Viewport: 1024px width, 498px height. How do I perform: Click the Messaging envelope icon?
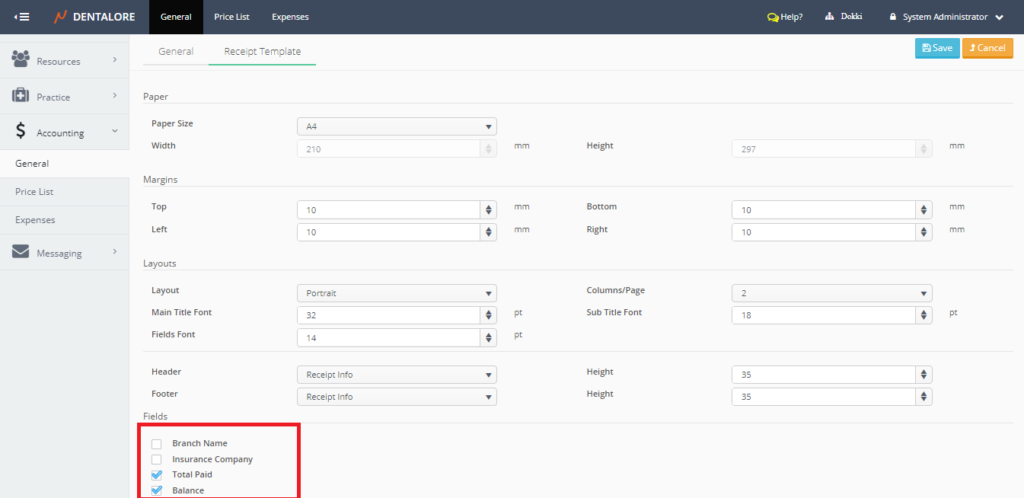tap(20, 252)
